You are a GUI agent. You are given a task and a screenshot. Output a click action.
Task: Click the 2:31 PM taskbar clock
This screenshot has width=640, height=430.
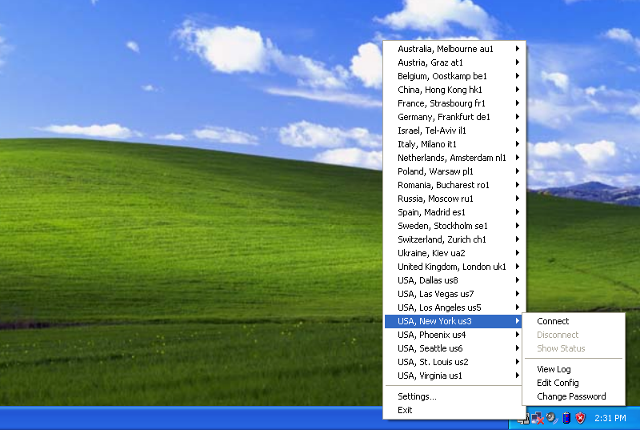610,418
